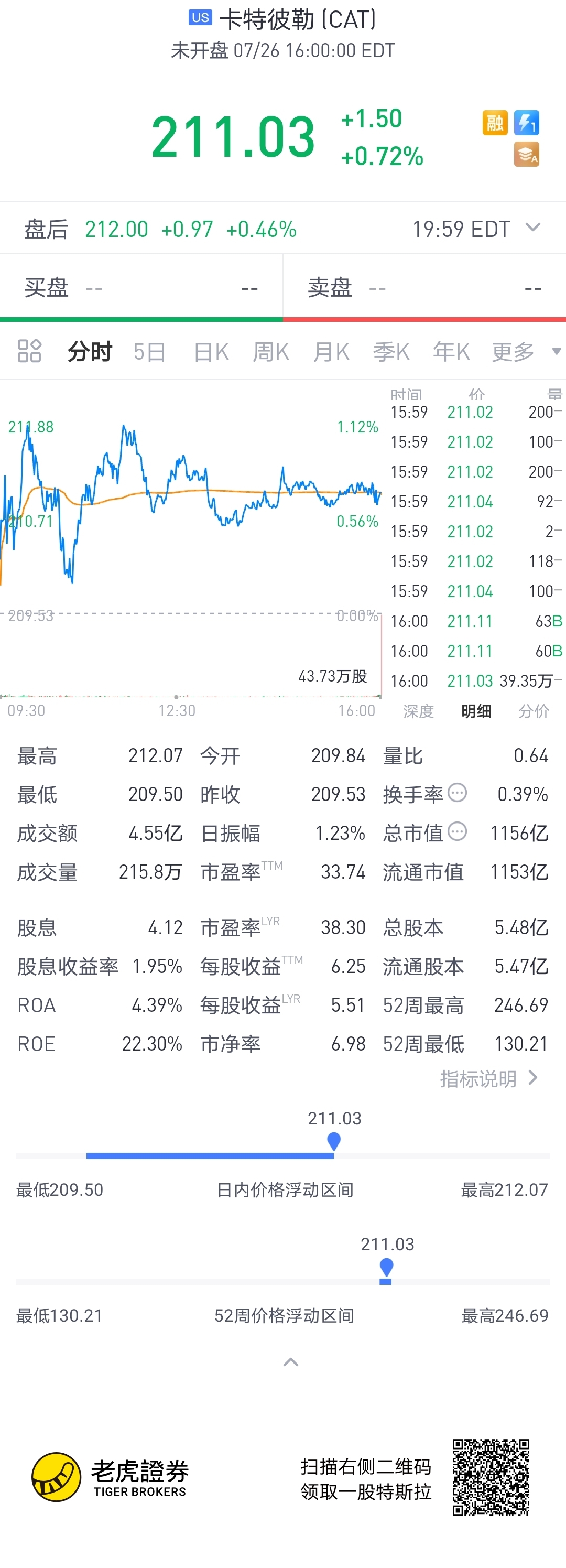Viewport: 566px width, 1568px height.
Task: Collapse the details with up chevron
Action: pos(291,1362)
